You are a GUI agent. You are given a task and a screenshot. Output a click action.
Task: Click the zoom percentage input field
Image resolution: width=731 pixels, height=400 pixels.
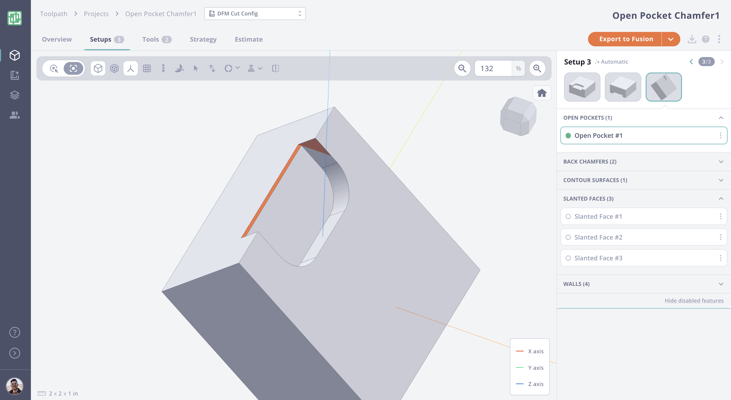[x=493, y=69]
